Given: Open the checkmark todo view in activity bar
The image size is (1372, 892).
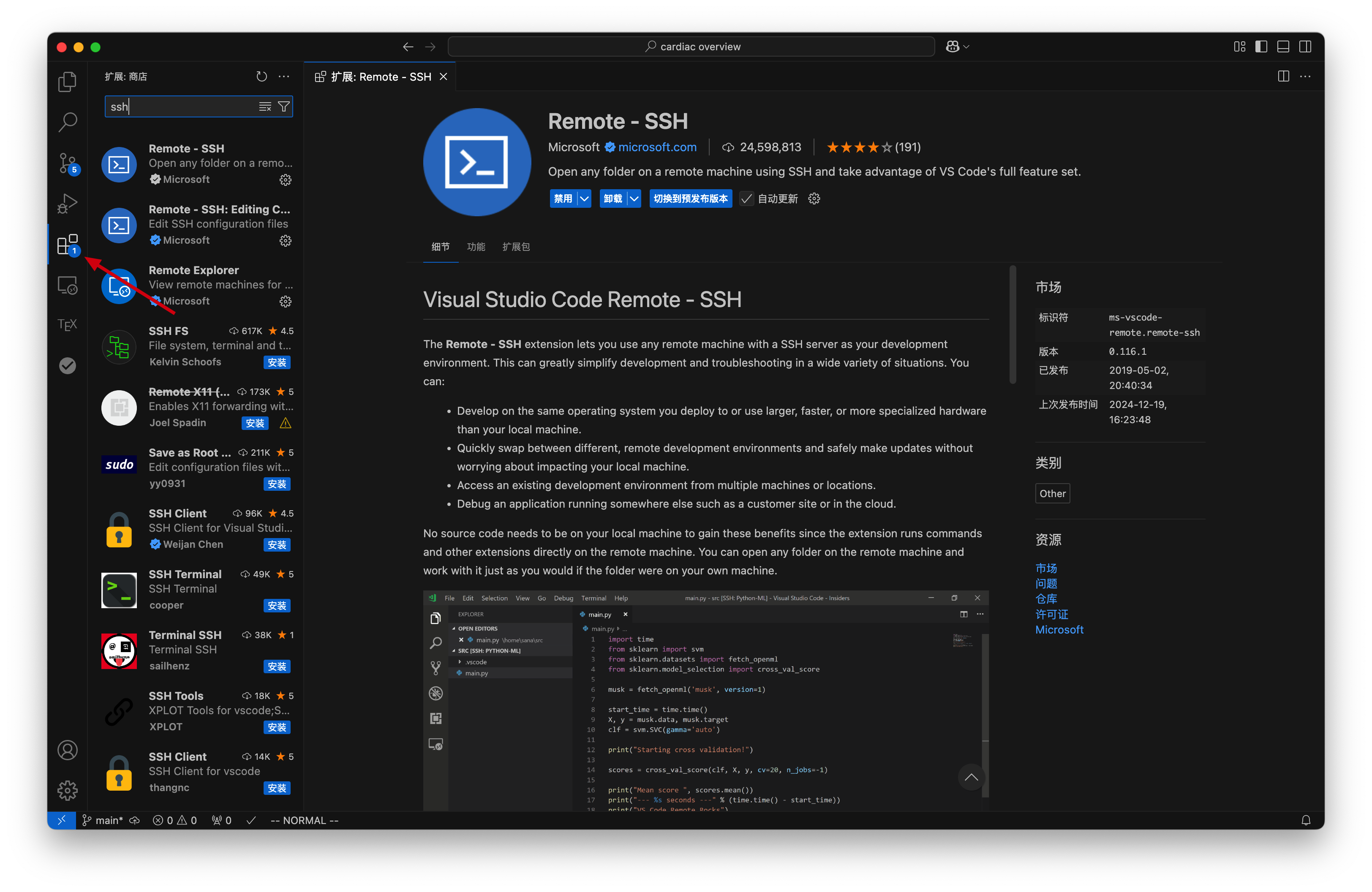Looking at the screenshot, I should click(68, 365).
